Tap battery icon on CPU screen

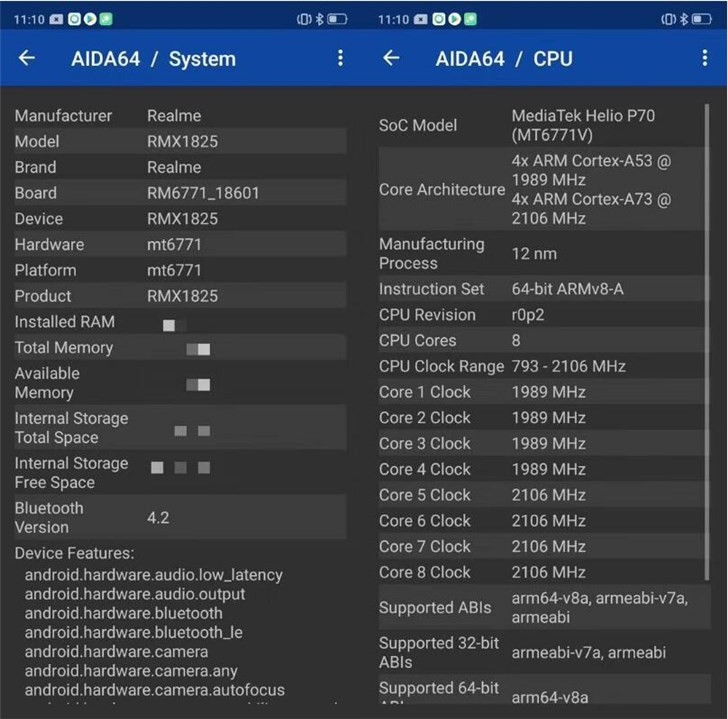[702, 19]
